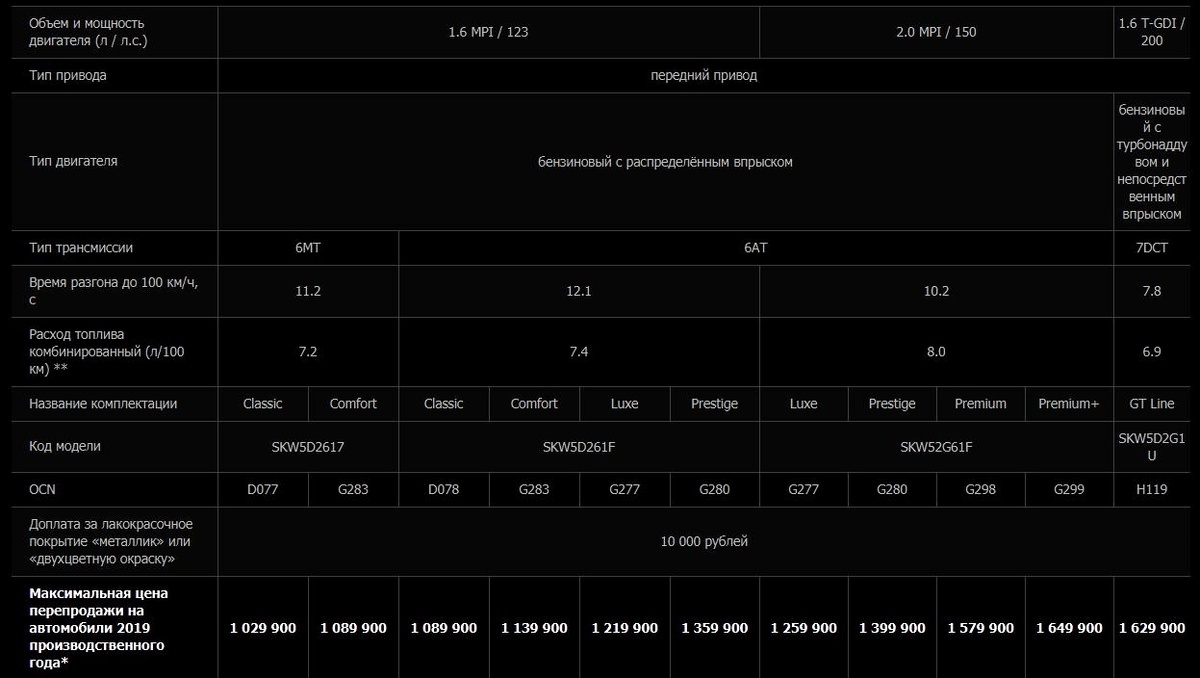Click the '2.0 MPI / 150' engine cell
This screenshot has height=678, width=1200.
[936, 32]
